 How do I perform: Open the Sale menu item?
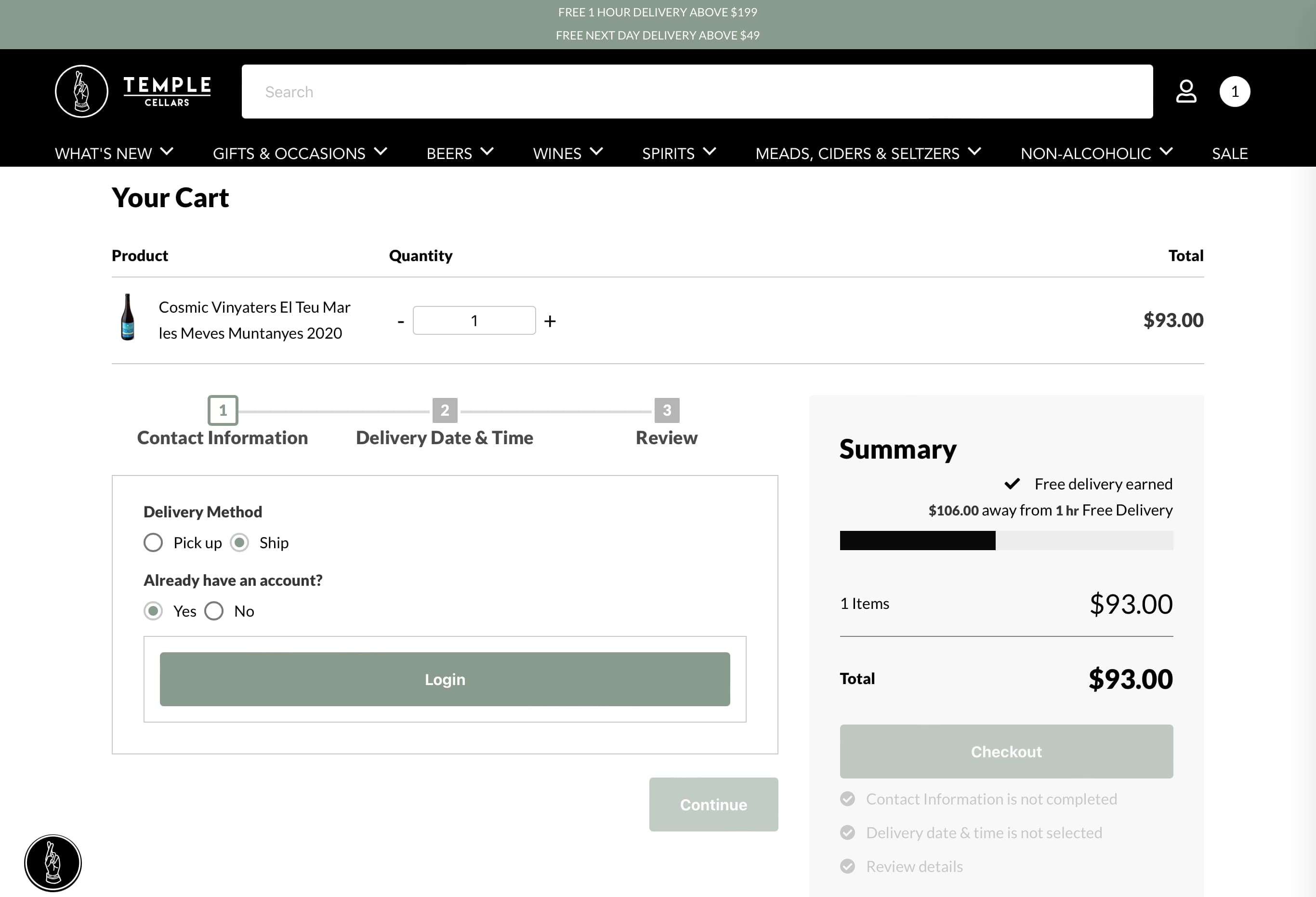[x=1229, y=153]
